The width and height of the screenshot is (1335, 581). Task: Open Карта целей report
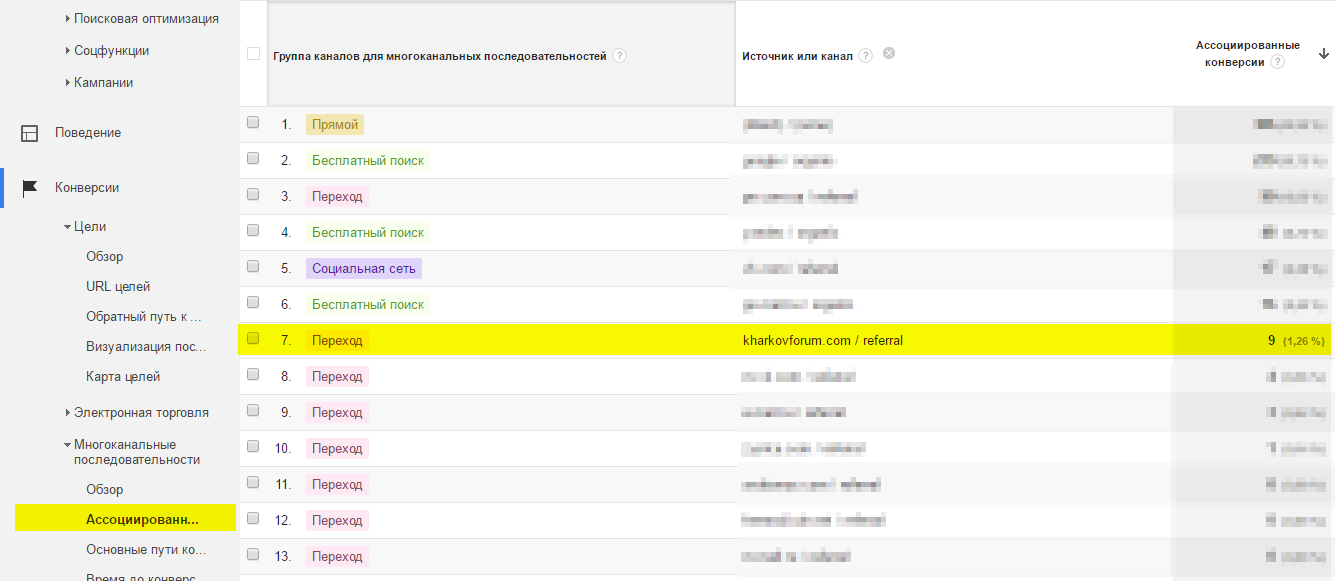(123, 377)
